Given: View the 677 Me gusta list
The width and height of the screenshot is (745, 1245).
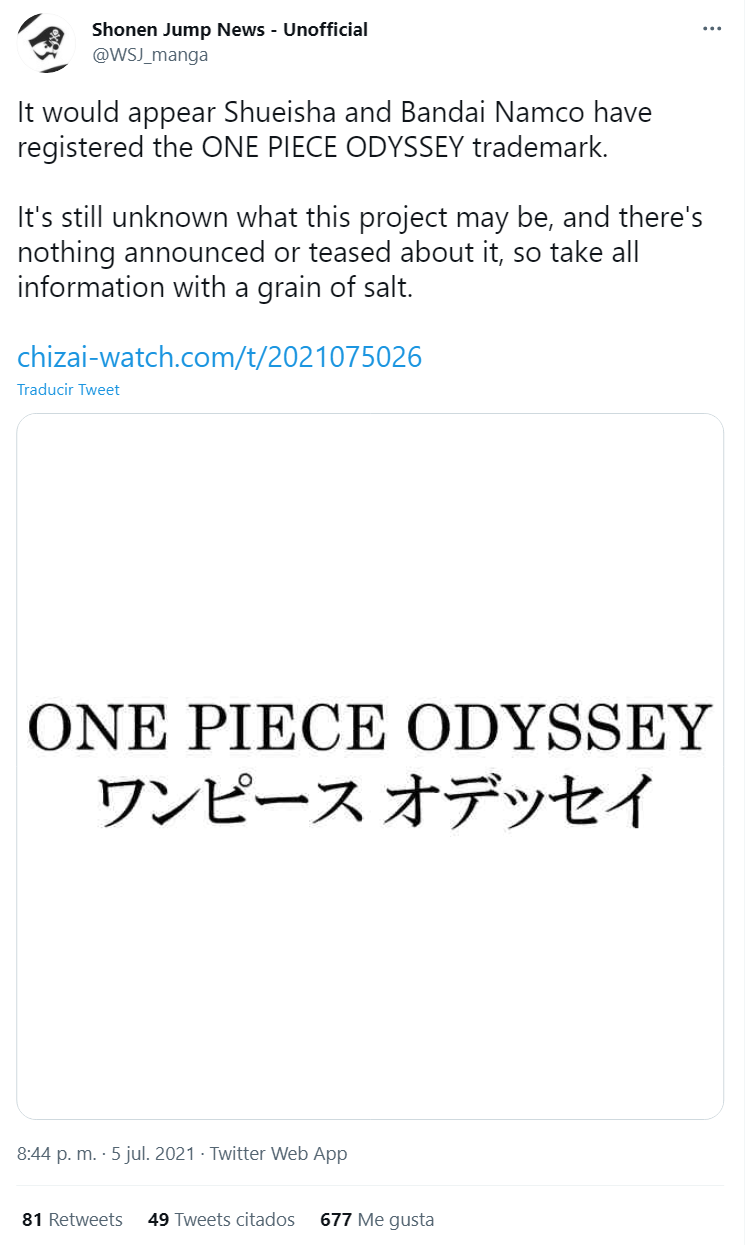Looking at the screenshot, I should (377, 1219).
